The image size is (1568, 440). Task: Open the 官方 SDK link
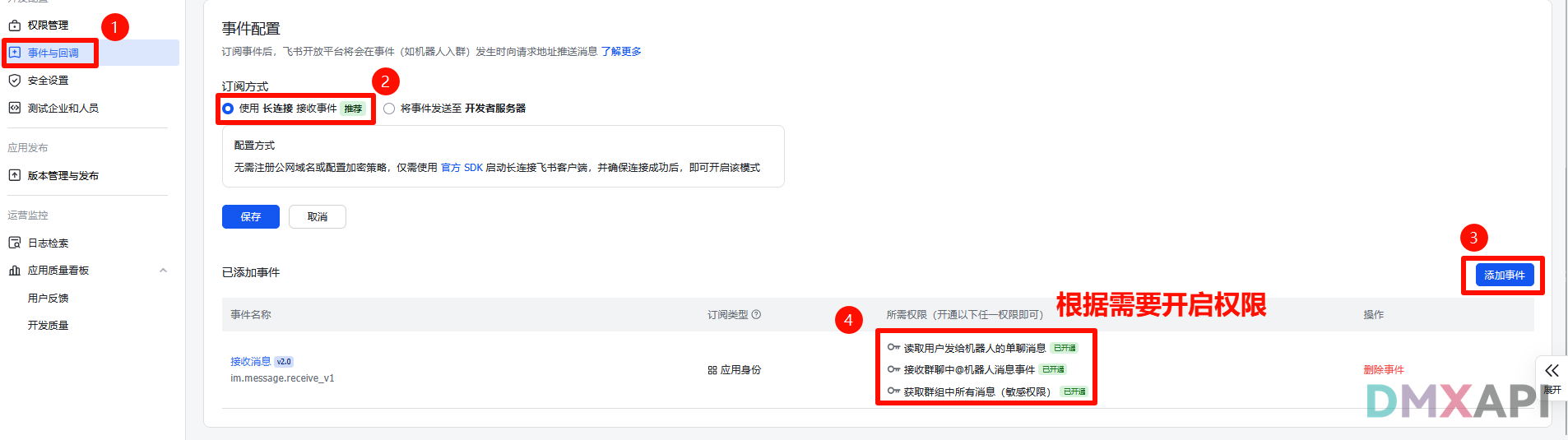click(x=462, y=167)
